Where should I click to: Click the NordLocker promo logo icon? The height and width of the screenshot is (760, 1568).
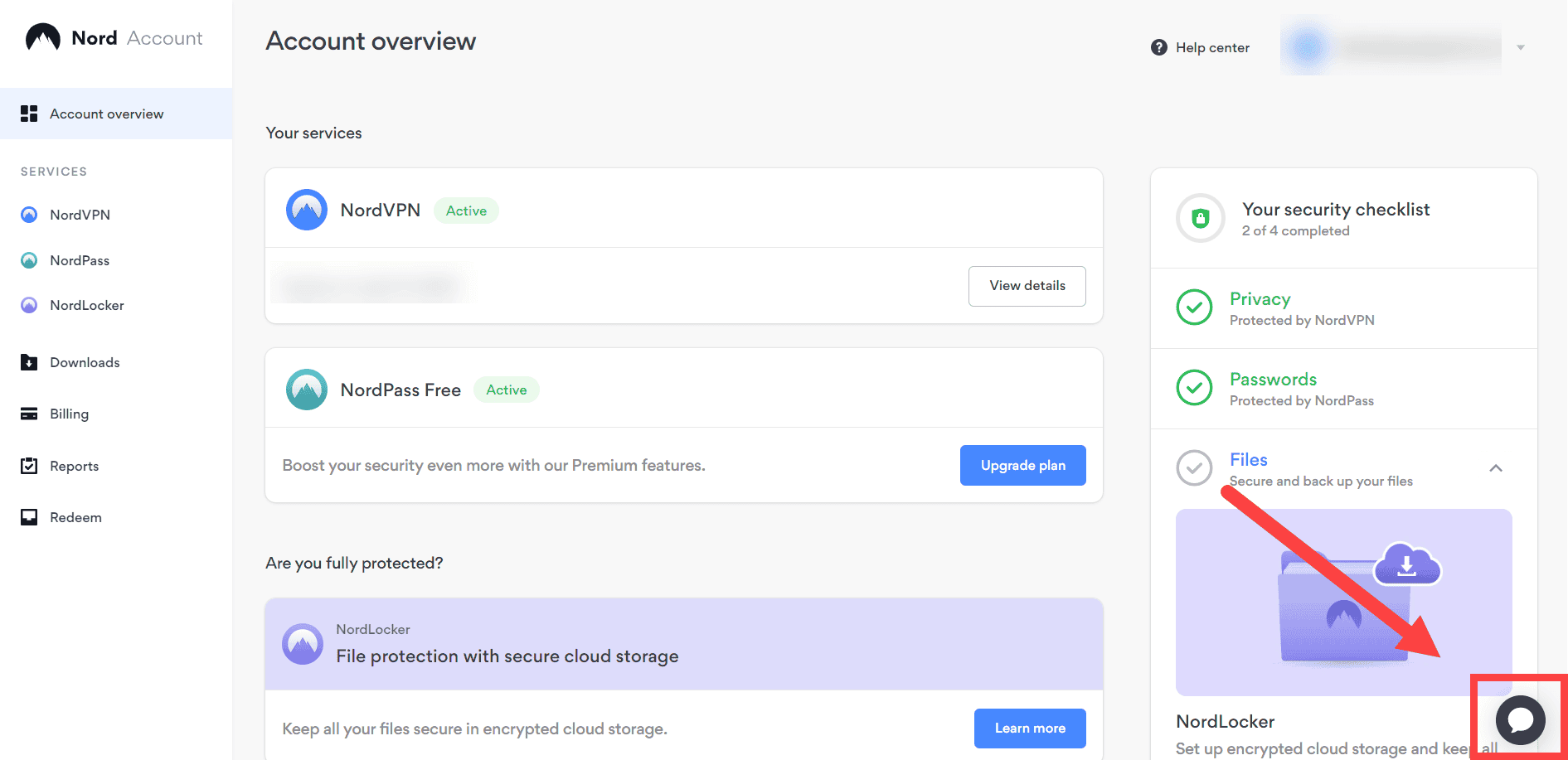[303, 644]
